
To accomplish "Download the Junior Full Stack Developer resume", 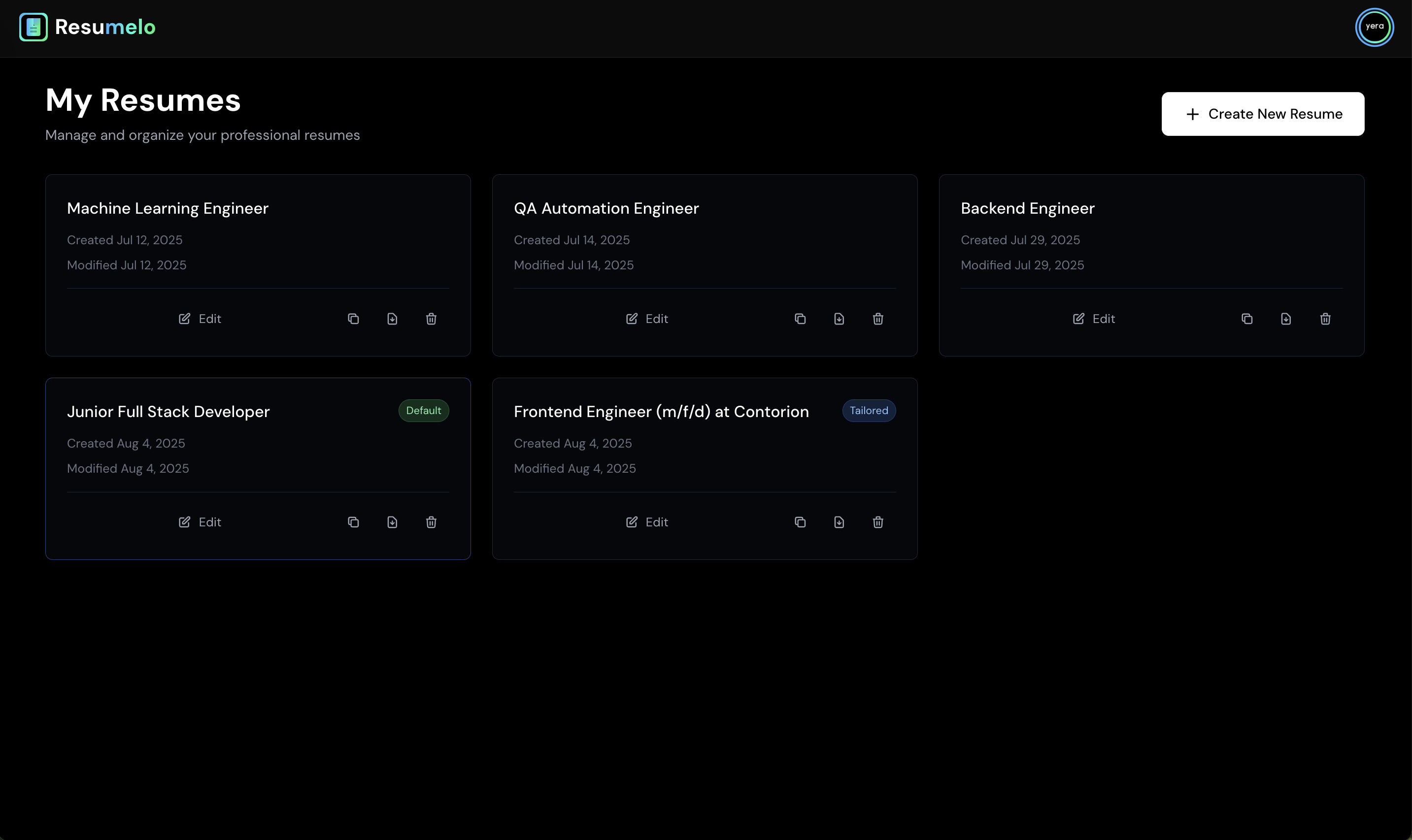I will [392, 522].
